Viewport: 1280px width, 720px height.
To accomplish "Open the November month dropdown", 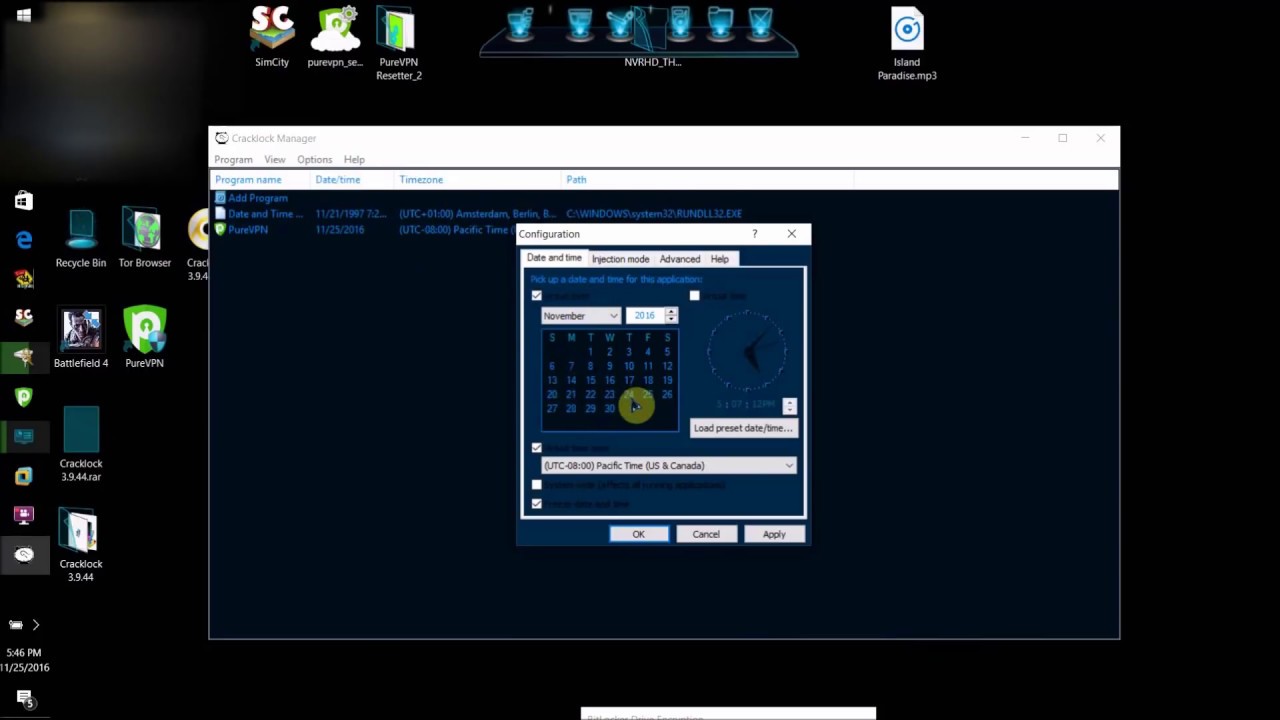I will (x=581, y=315).
